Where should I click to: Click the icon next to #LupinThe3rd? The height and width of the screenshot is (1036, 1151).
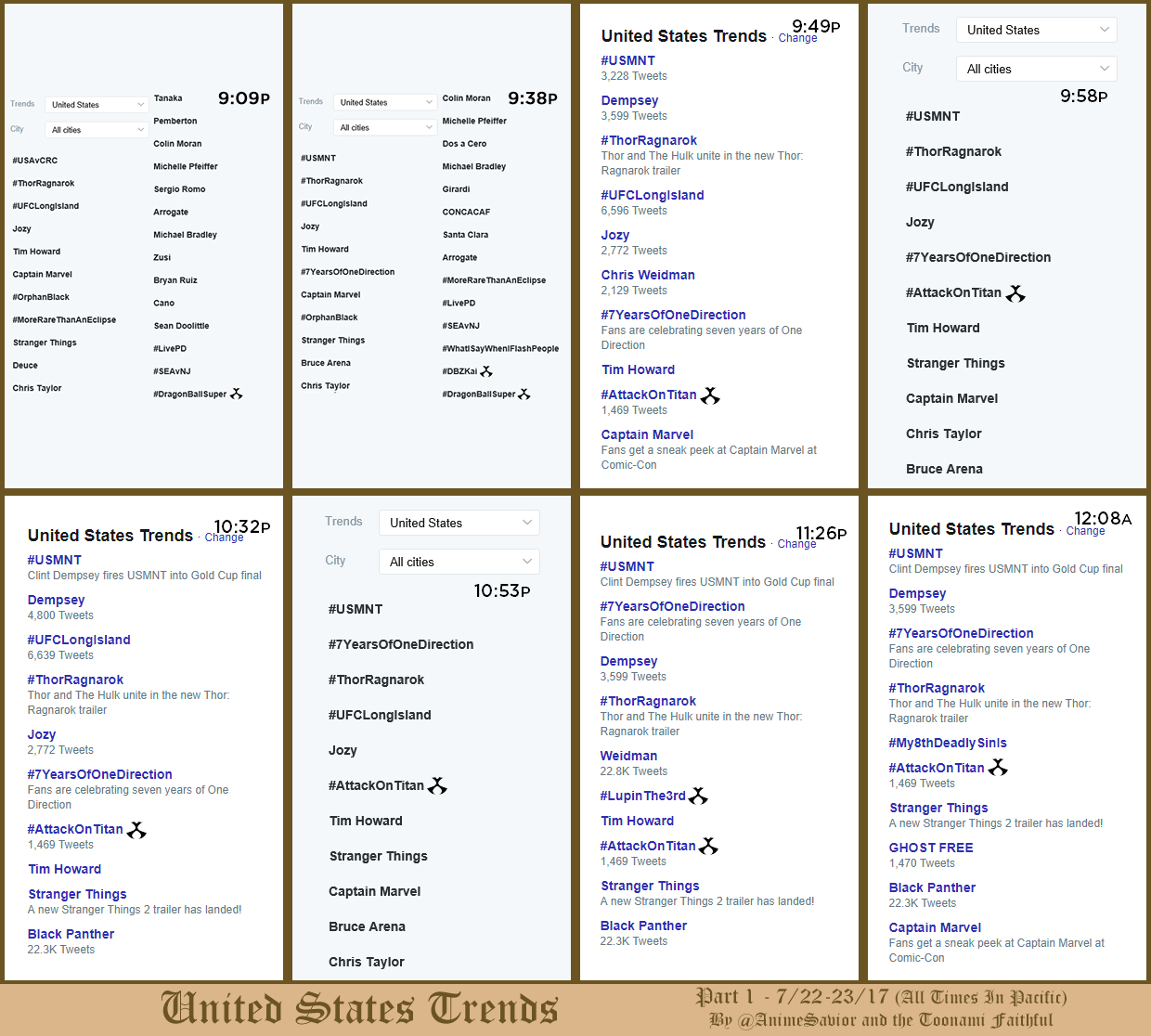click(x=698, y=796)
